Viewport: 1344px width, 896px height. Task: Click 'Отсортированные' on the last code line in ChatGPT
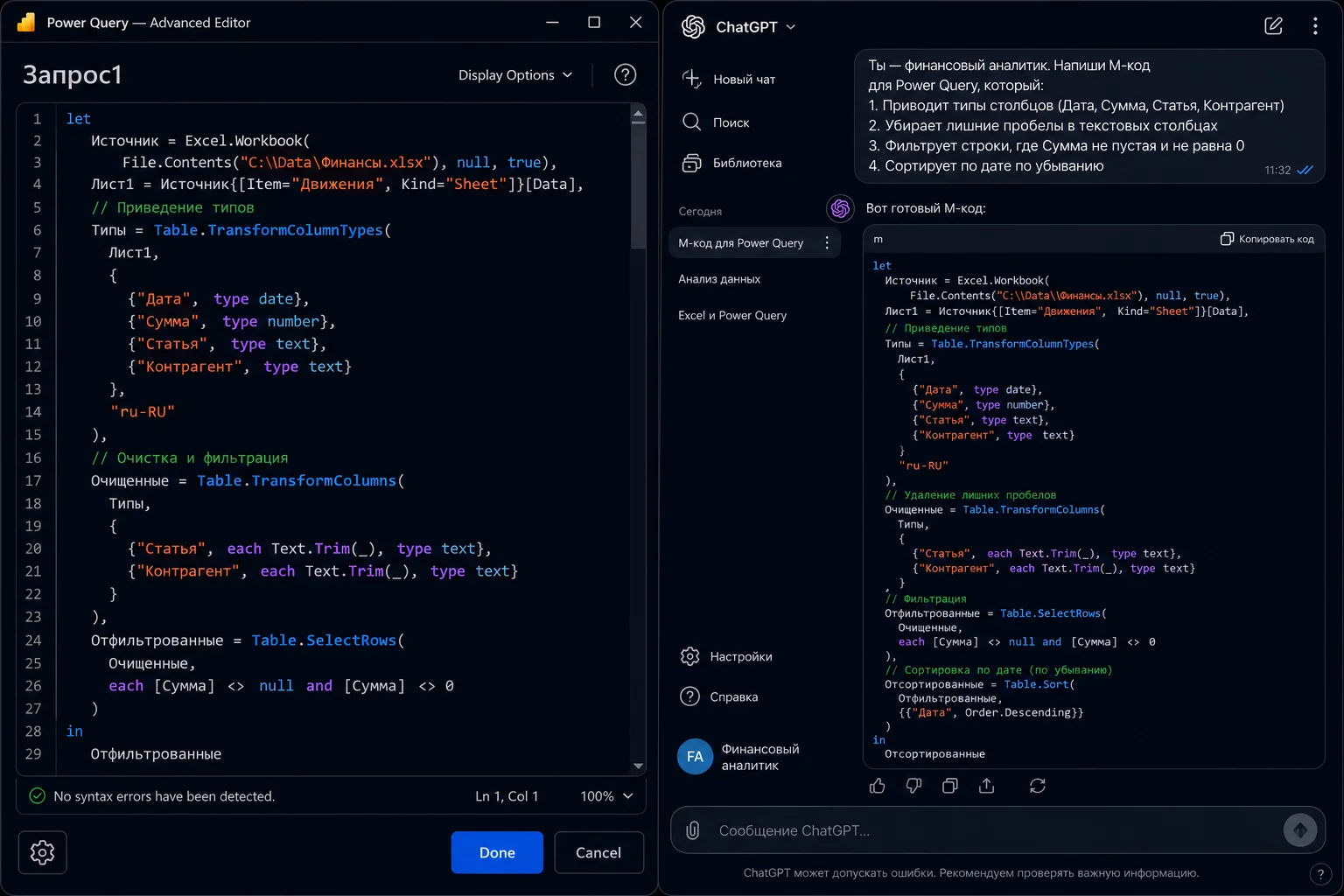[x=934, y=754]
